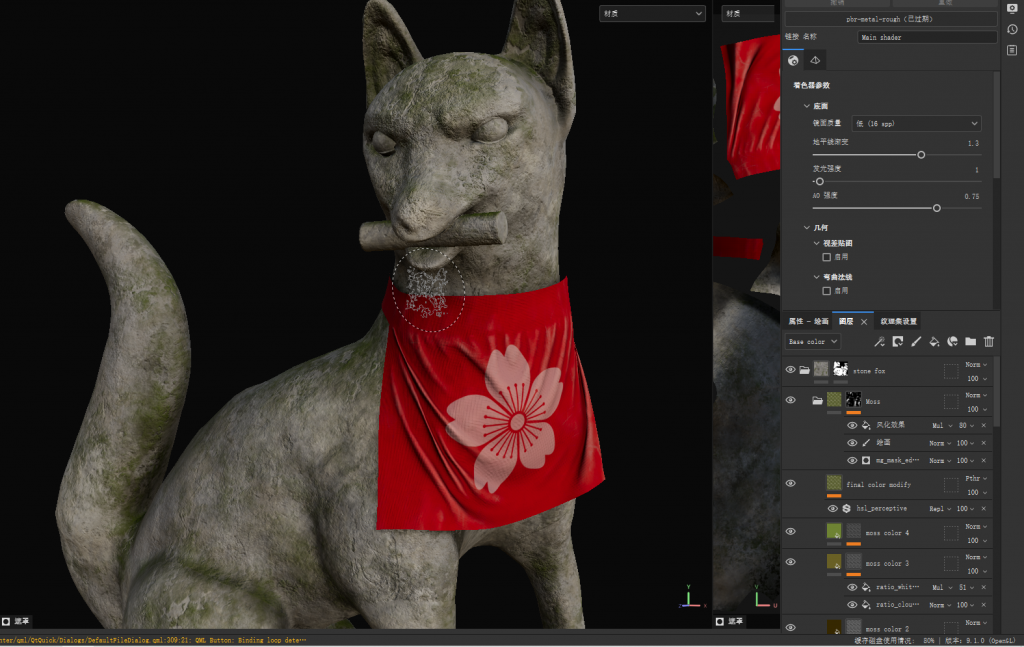Screen dimensions: 1024x647
Task: Click the smart material icon in layers toolbar
Action: [952, 341]
